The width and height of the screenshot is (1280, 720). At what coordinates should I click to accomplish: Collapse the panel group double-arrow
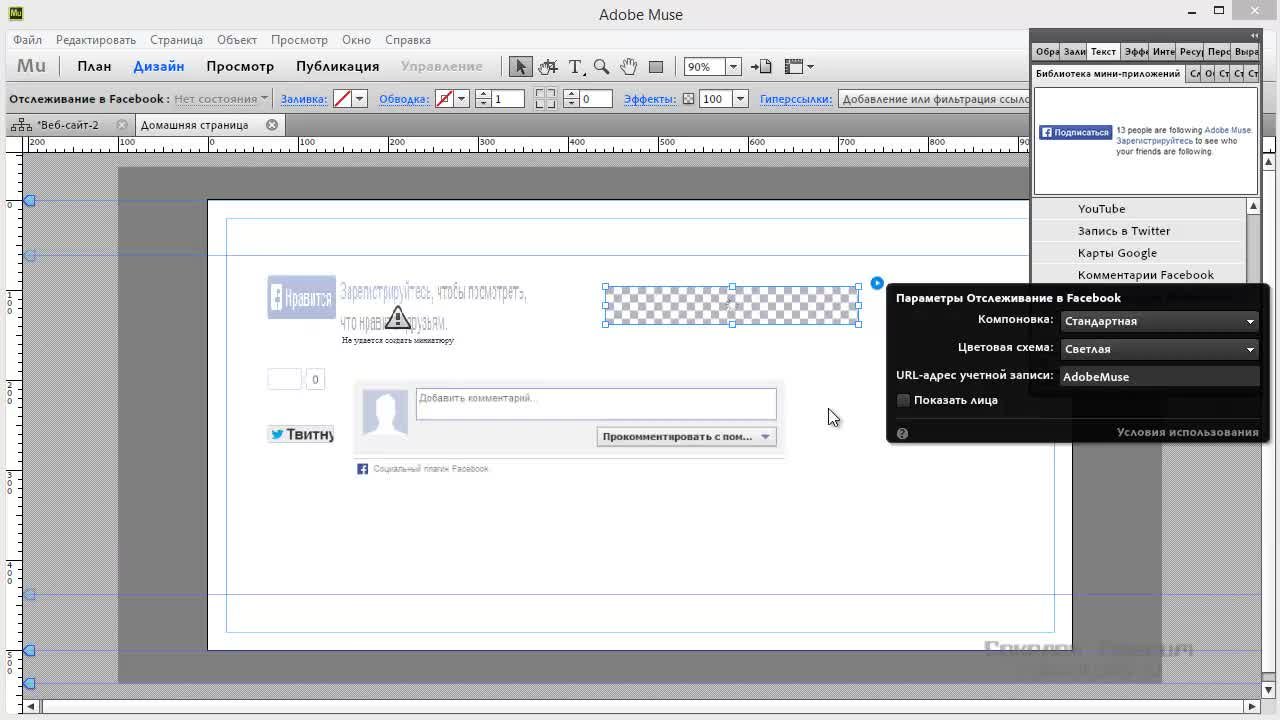point(1254,36)
